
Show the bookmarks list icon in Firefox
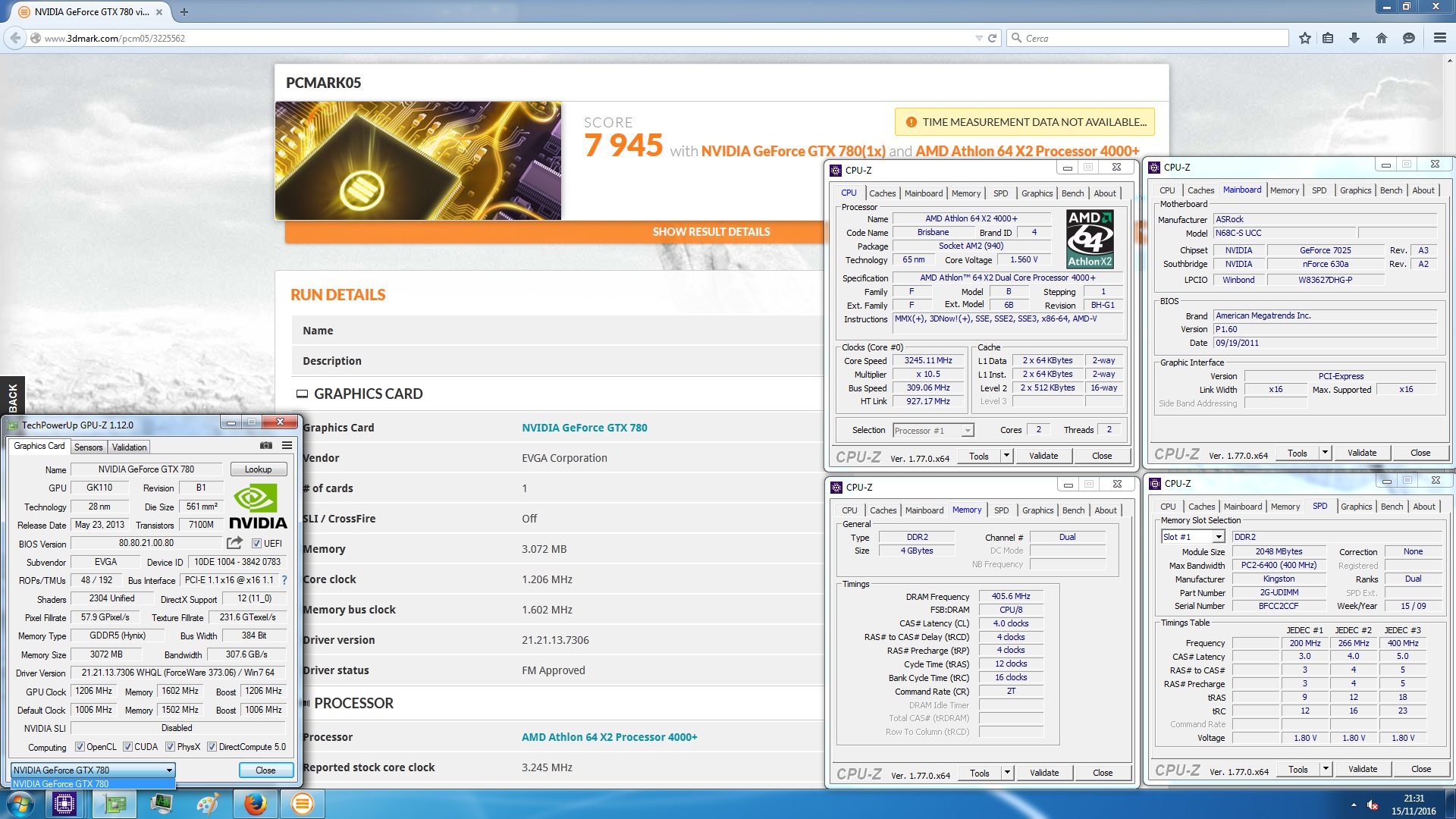coord(1328,38)
